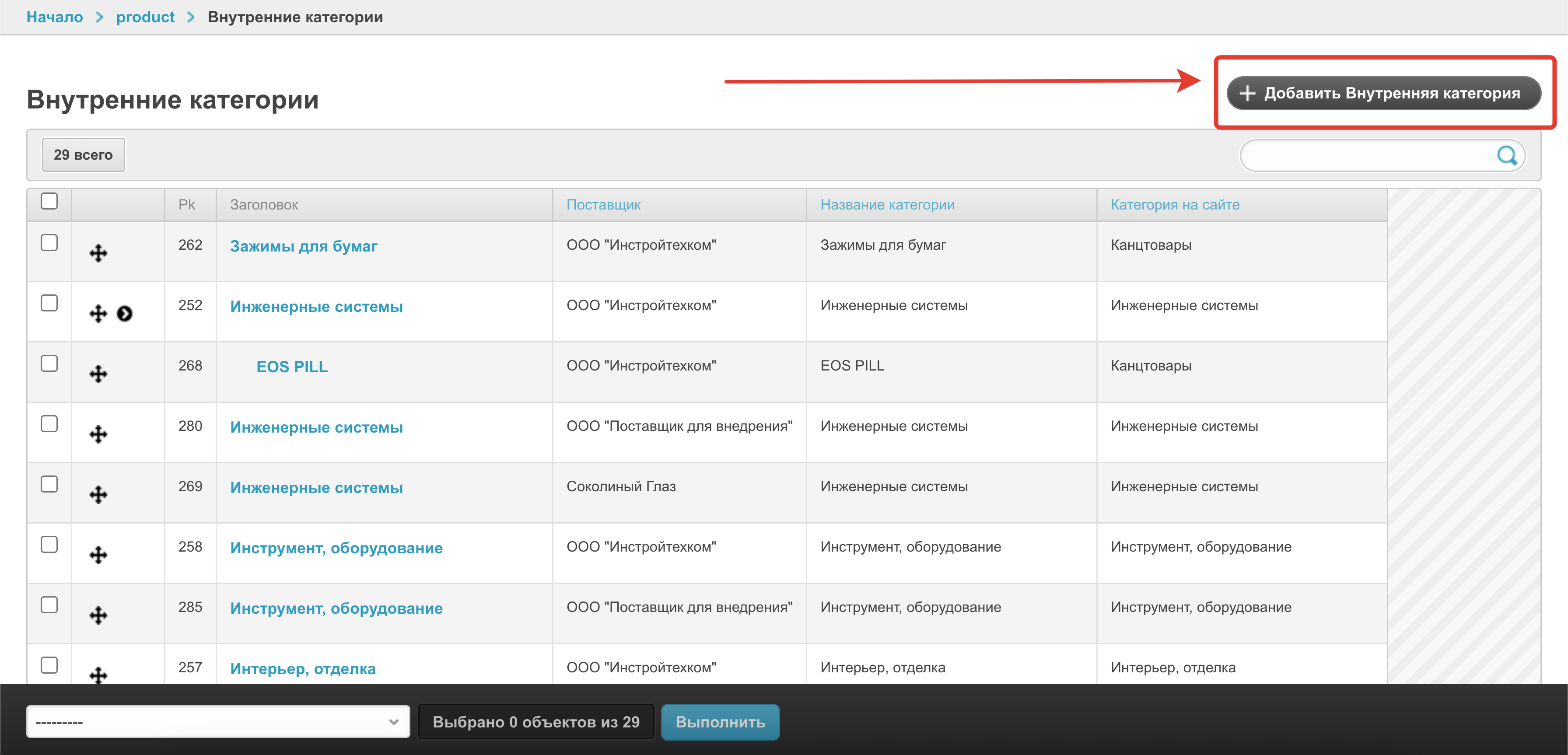Screen dimensions: 1568x755
Task: Toggle the select-all checkbox in header
Action: tap(49, 201)
